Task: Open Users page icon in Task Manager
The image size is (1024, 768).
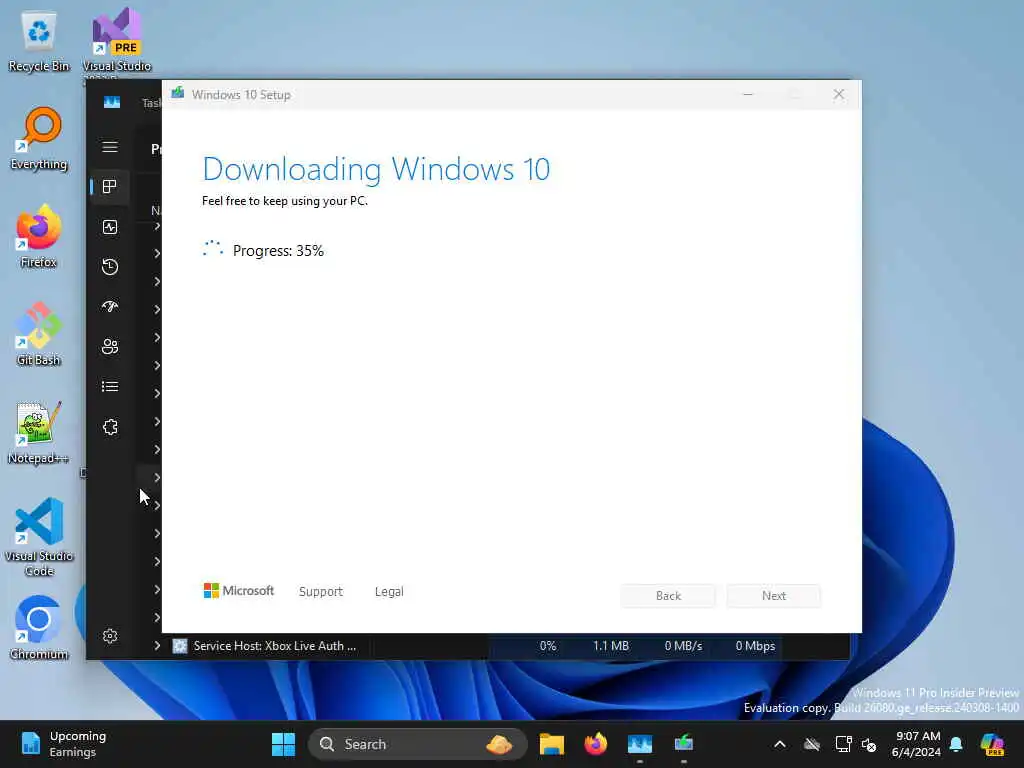Action: [110, 346]
